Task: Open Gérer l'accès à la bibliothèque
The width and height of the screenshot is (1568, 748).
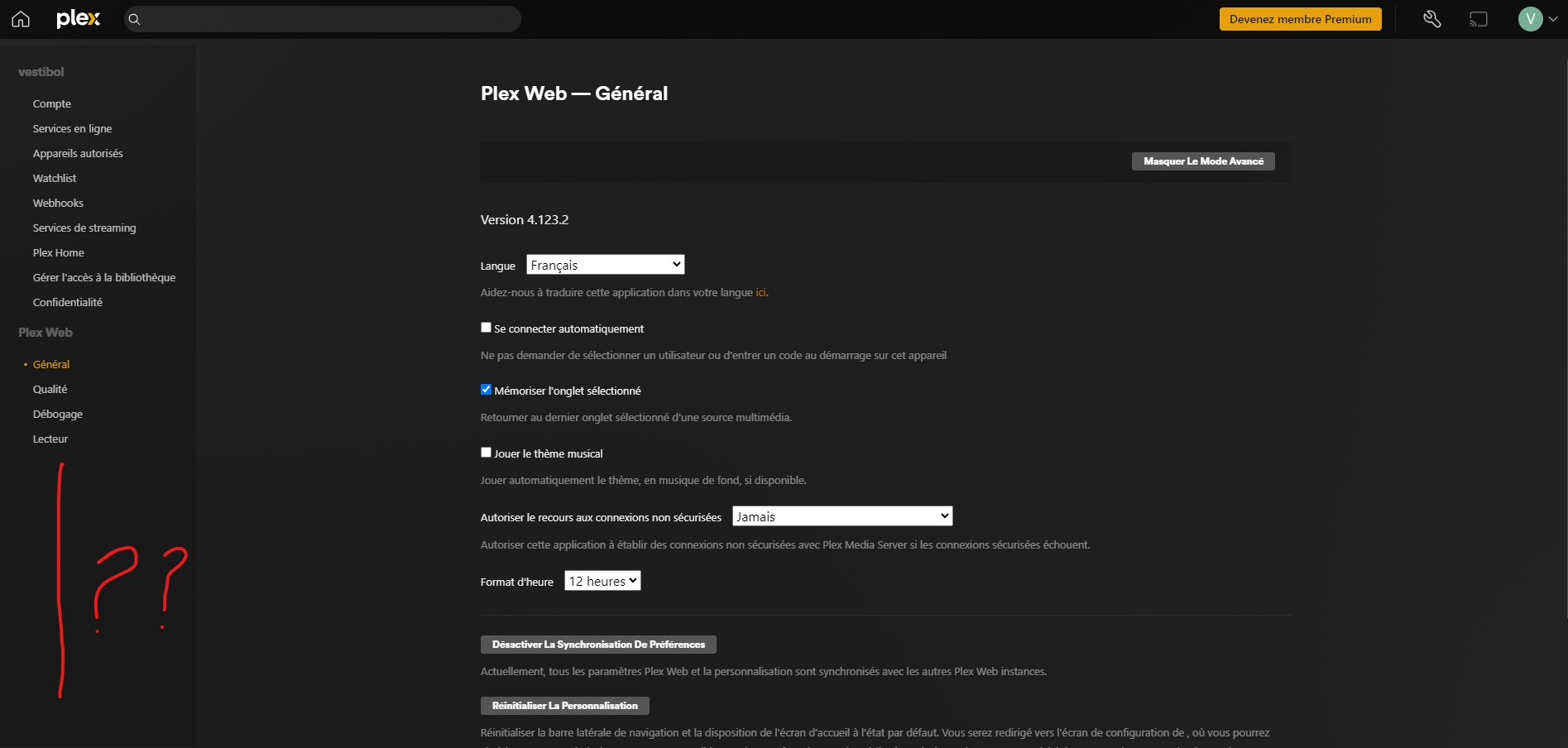Action: pyautogui.click(x=104, y=277)
